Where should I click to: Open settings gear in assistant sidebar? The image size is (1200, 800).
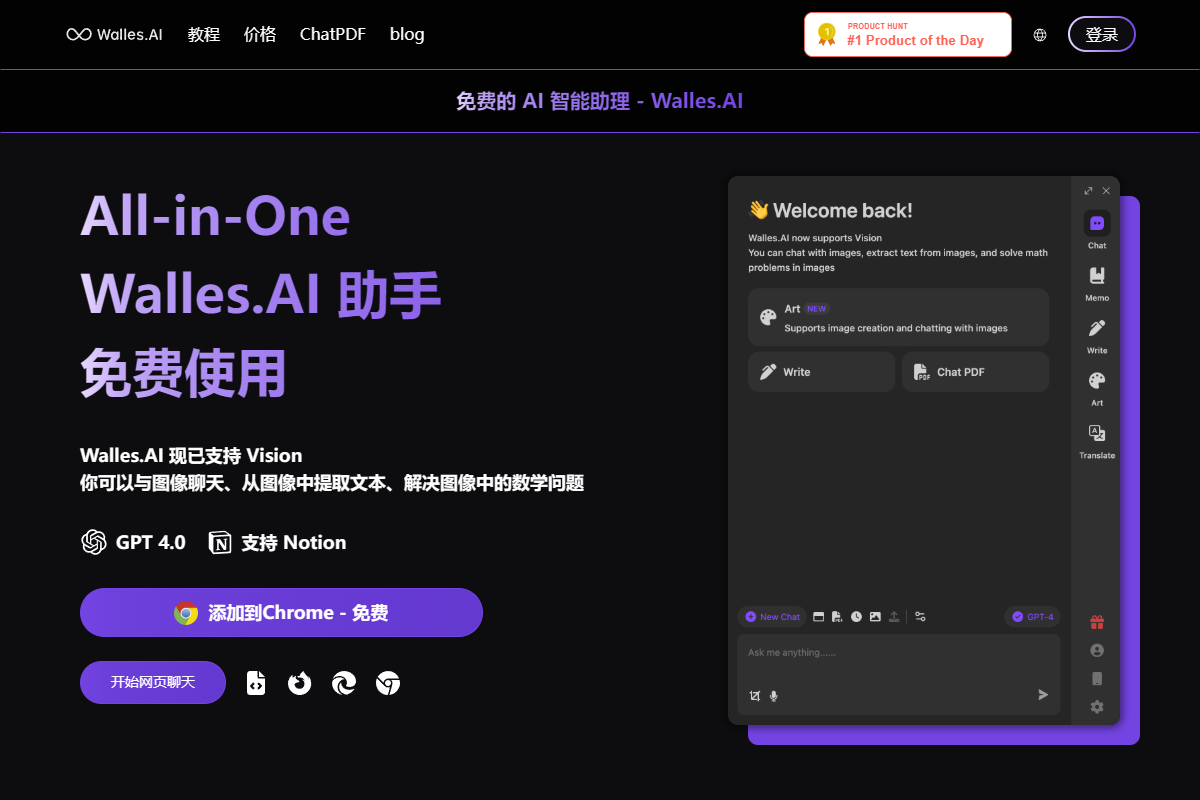coord(1097,707)
